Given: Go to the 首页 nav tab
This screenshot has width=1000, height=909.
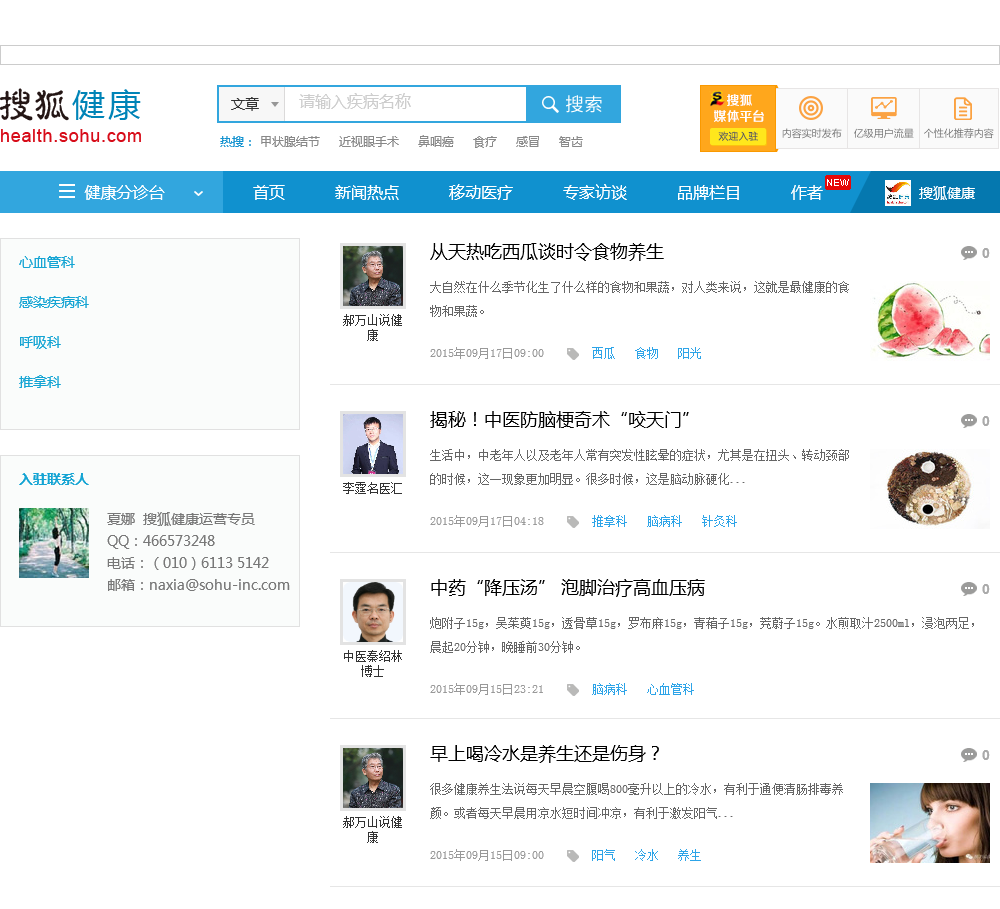Looking at the screenshot, I should click(x=268, y=192).
